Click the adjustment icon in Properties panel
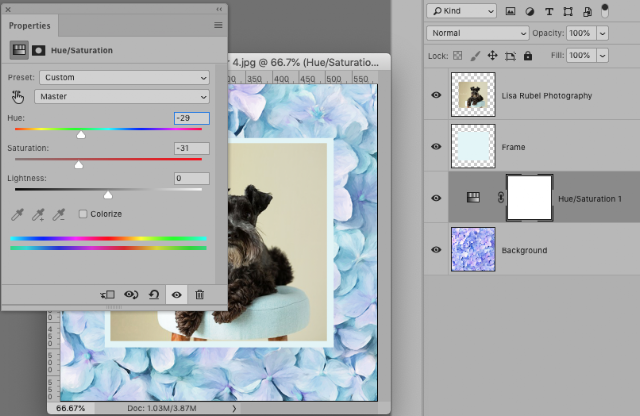This screenshot has width=640, height=416. (19, 50)
